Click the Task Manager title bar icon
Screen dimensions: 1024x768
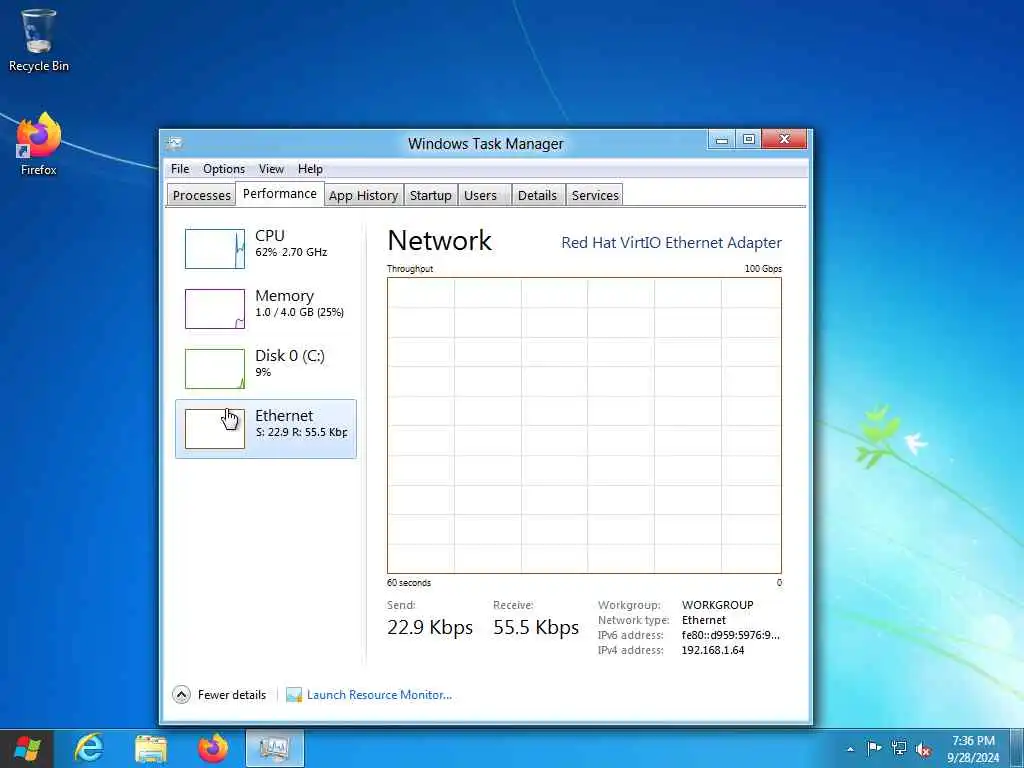coord(174,143)
